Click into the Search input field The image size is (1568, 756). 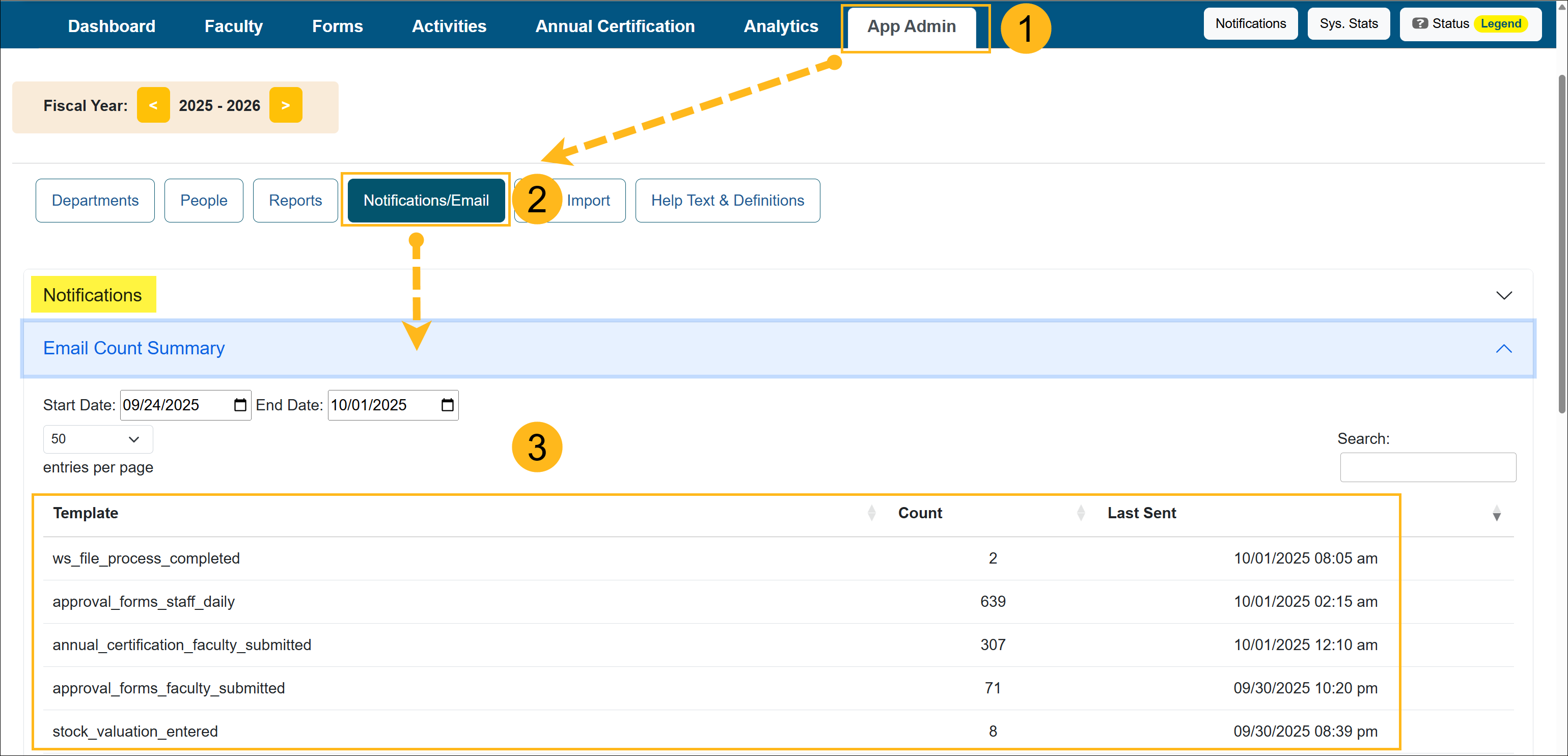(1427, 467)
